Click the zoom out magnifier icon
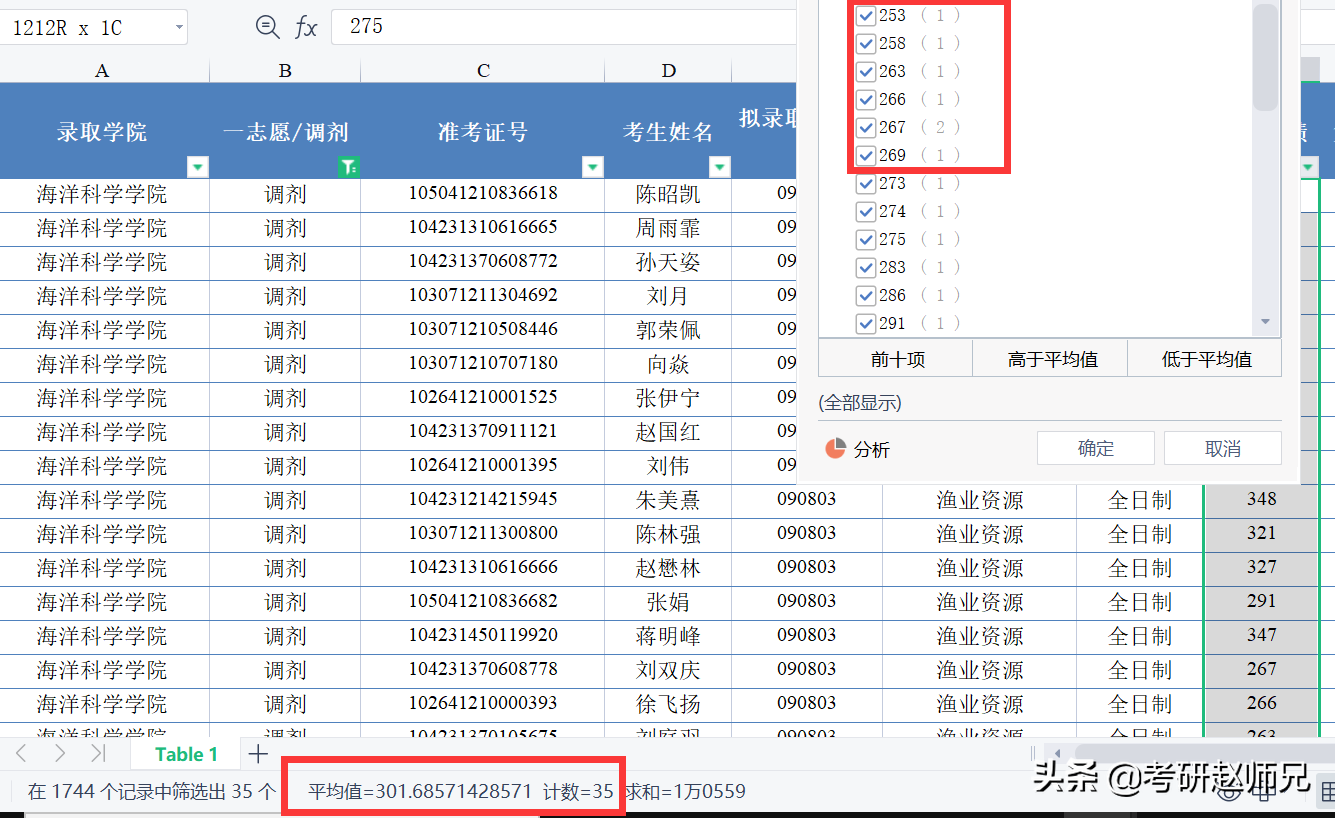Viewport: 1335px width, 818px height. tap(268, 27)
